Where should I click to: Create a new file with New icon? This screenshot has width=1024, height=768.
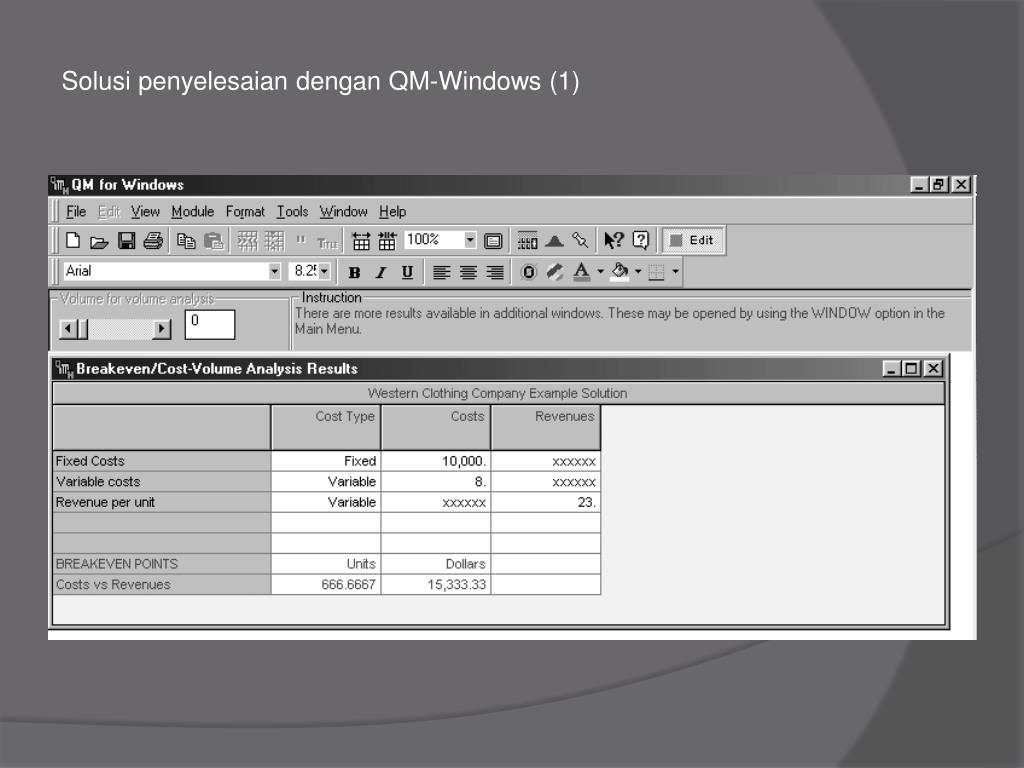[73, 241]
